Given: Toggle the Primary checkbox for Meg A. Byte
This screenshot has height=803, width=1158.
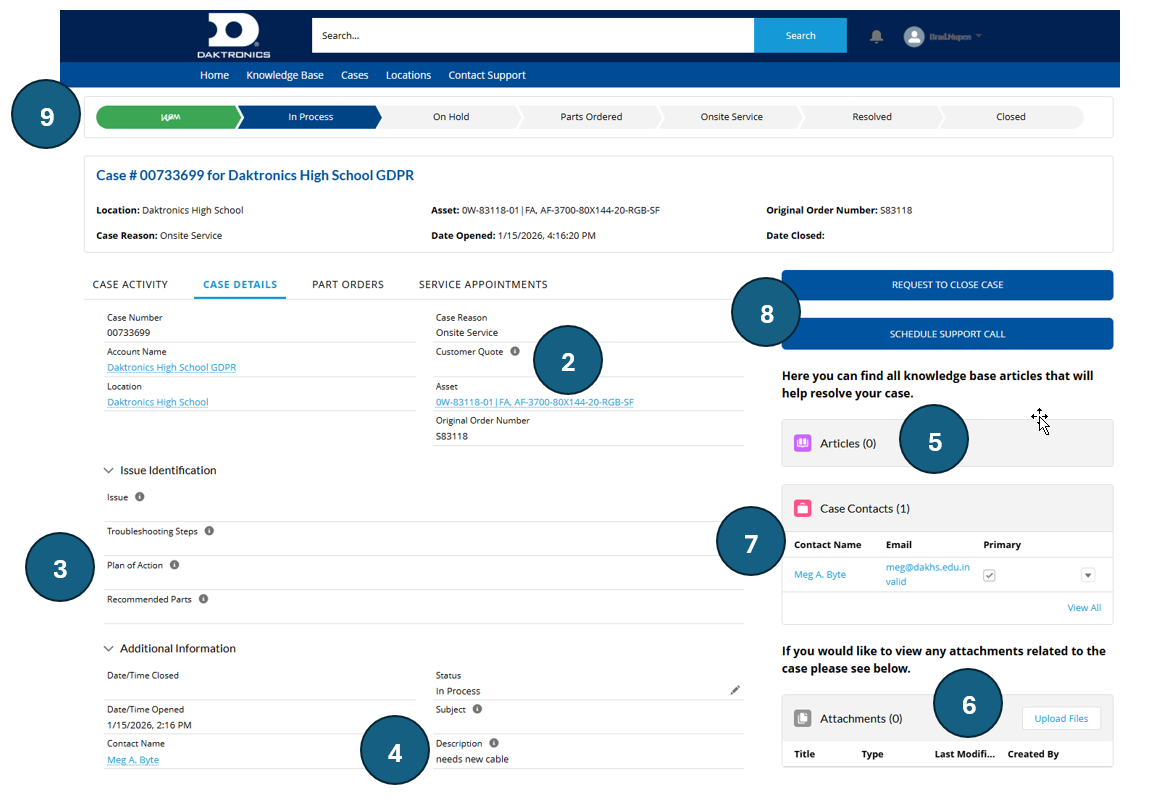Looking at the screenshot, I should coord(990,575).
